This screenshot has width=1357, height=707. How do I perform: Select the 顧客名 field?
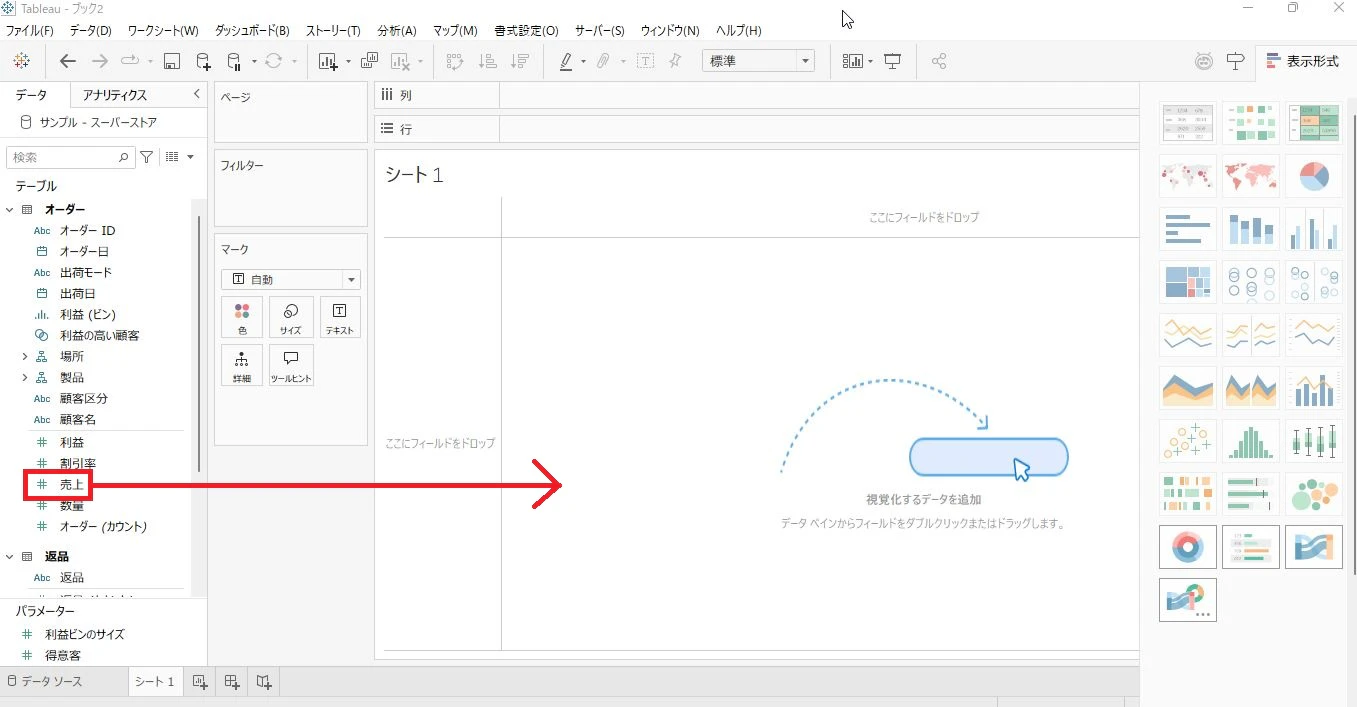(78, 419)
